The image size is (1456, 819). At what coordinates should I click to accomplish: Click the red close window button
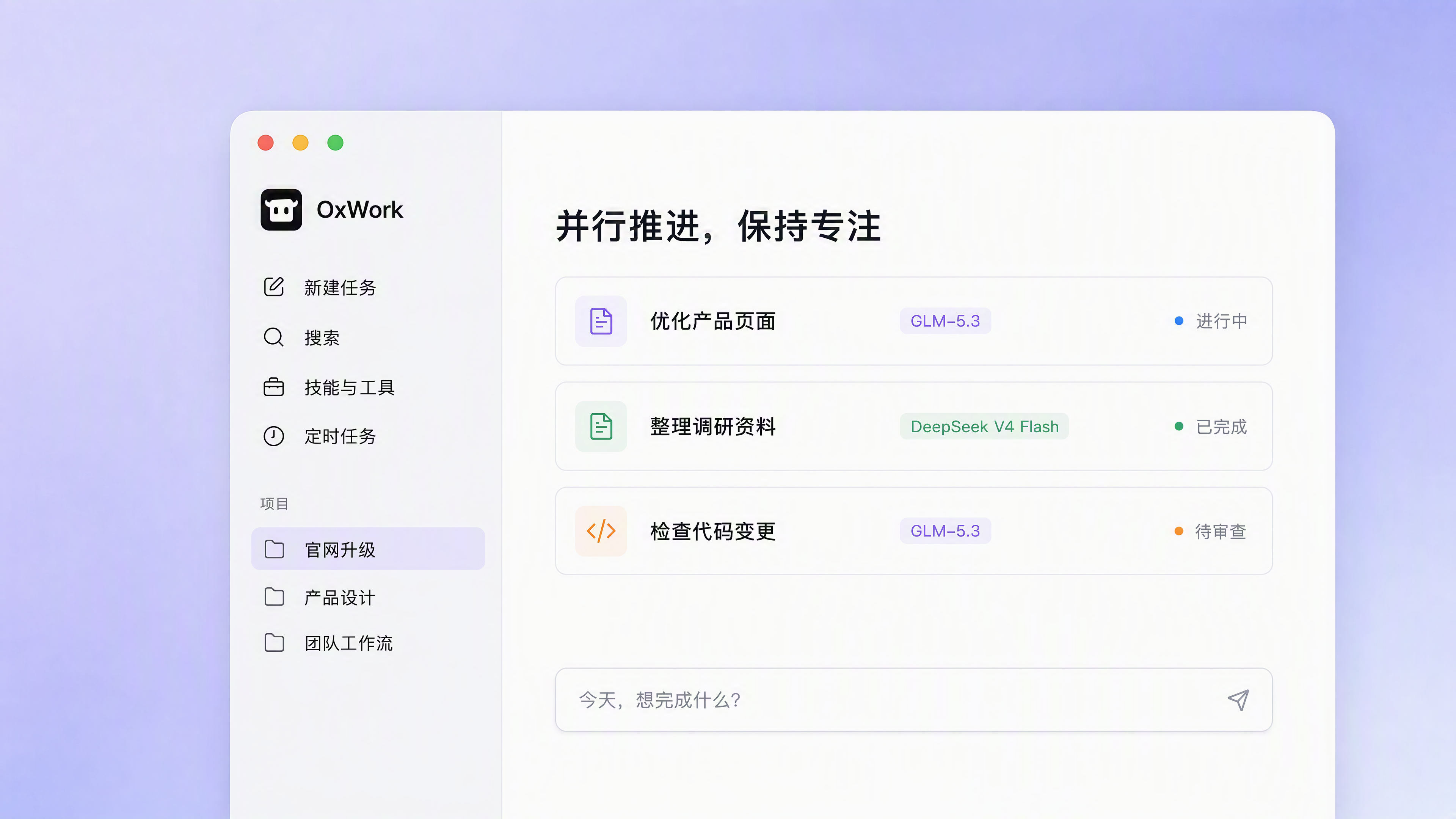click(266, 143)
